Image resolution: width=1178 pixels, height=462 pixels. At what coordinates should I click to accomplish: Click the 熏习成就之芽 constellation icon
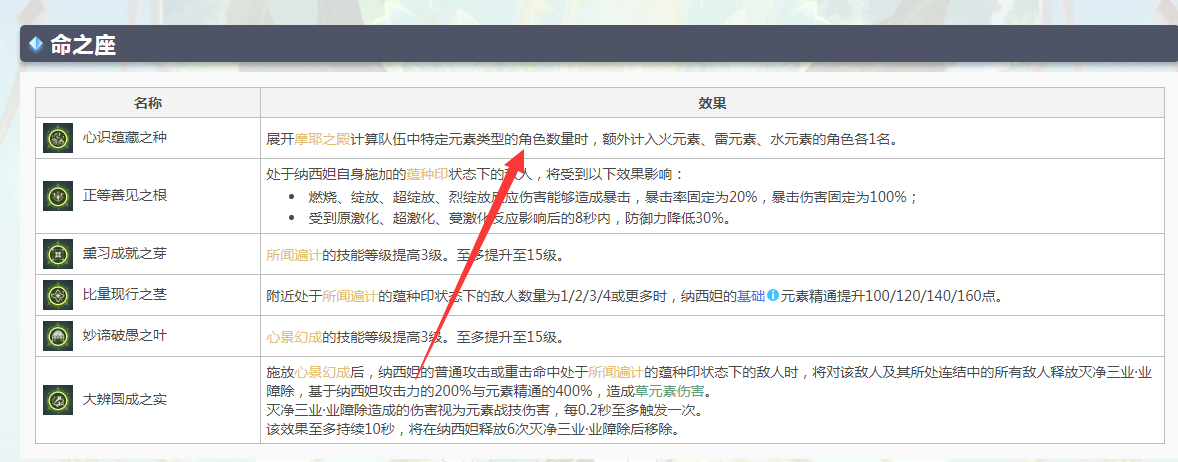tap(58, 254)
